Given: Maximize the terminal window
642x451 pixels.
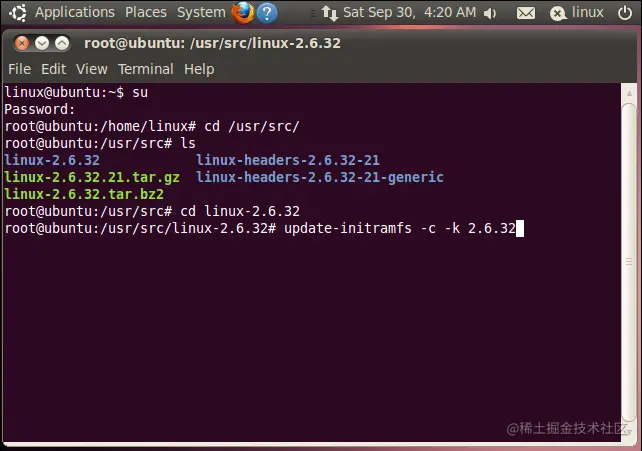Looking at the screenshot, I should pos(62,43).
